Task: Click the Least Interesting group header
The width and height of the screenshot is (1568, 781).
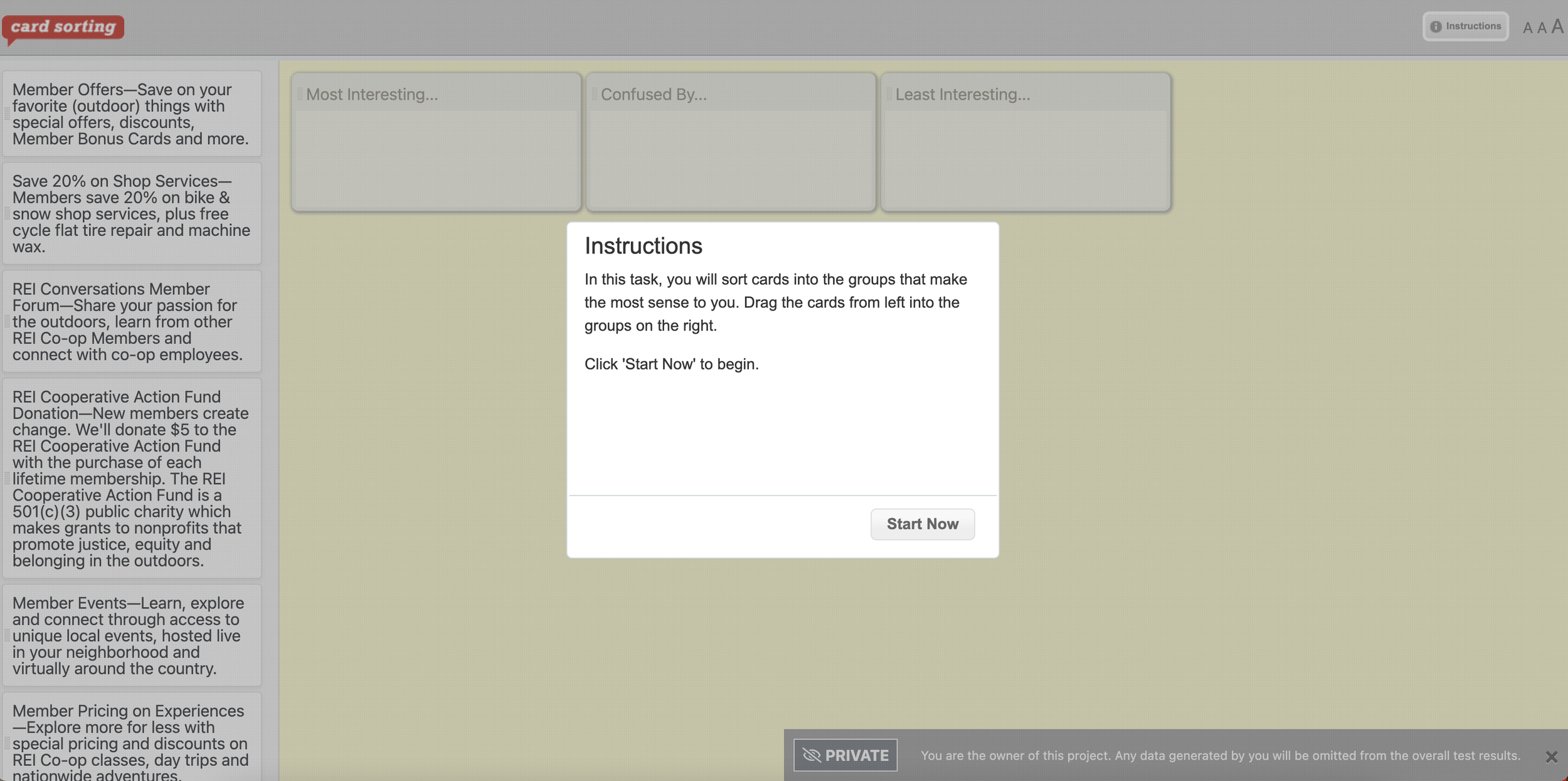Action: click(x=962, y=94)
